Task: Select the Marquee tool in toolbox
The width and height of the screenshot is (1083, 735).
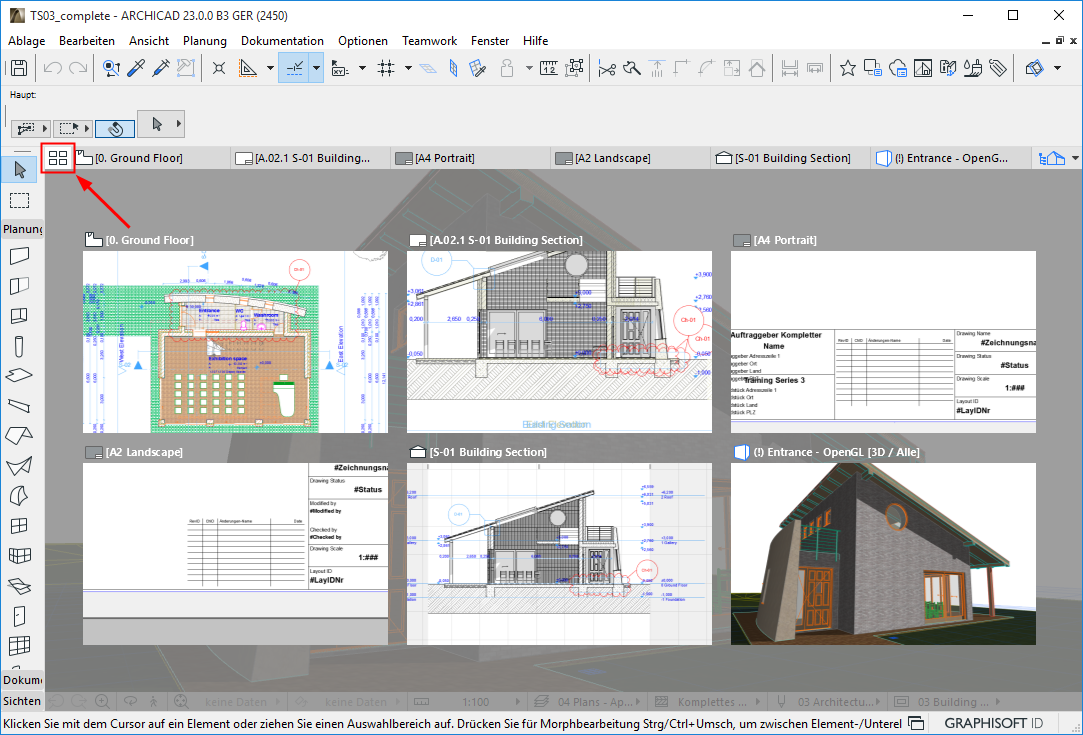Action: click(19, 201)
